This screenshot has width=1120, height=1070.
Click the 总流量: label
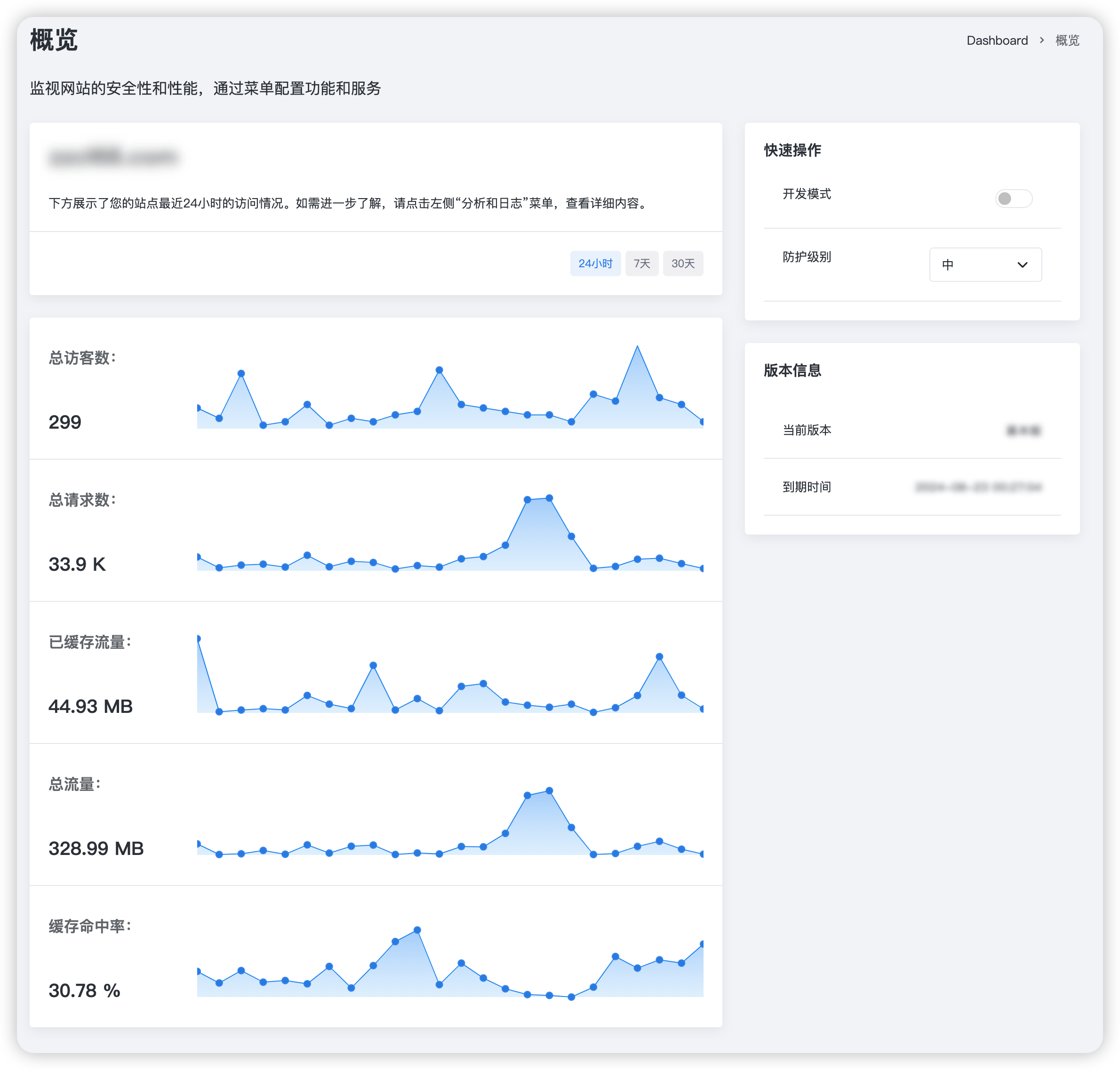click(x=75, y=783)
